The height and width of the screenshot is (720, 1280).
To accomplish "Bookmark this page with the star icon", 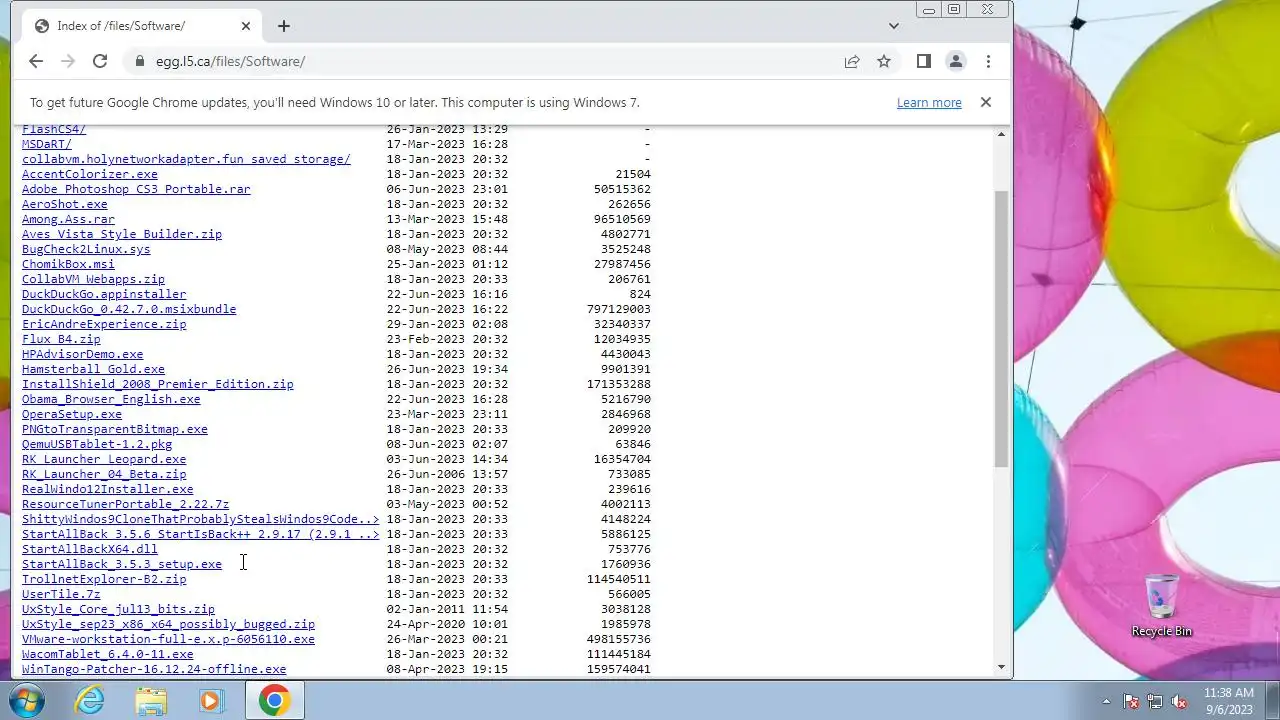I will pos(884,61).
